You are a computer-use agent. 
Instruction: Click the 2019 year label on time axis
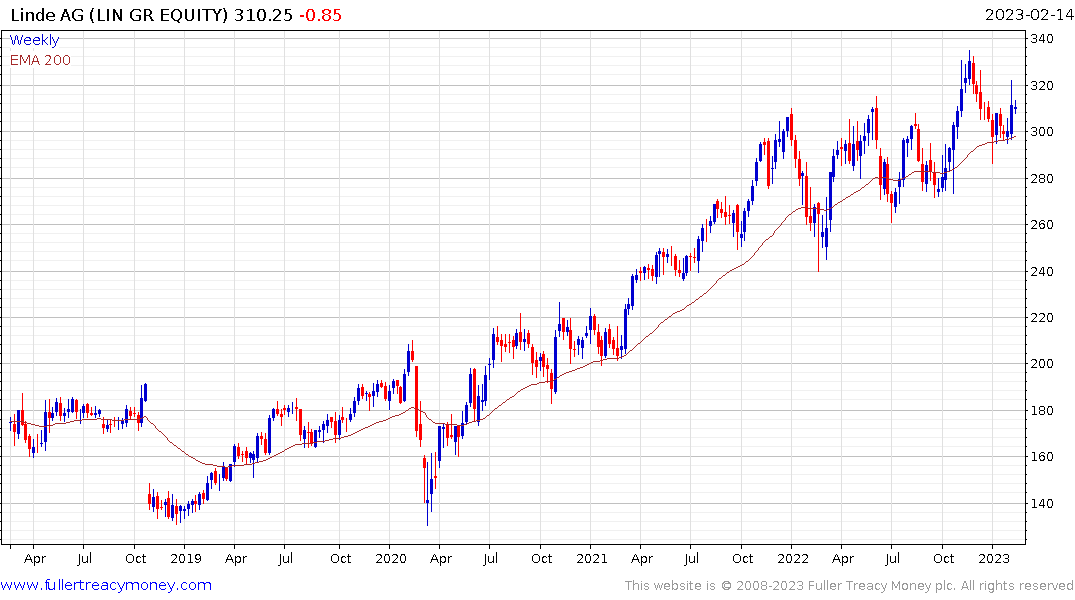point(186,558)
